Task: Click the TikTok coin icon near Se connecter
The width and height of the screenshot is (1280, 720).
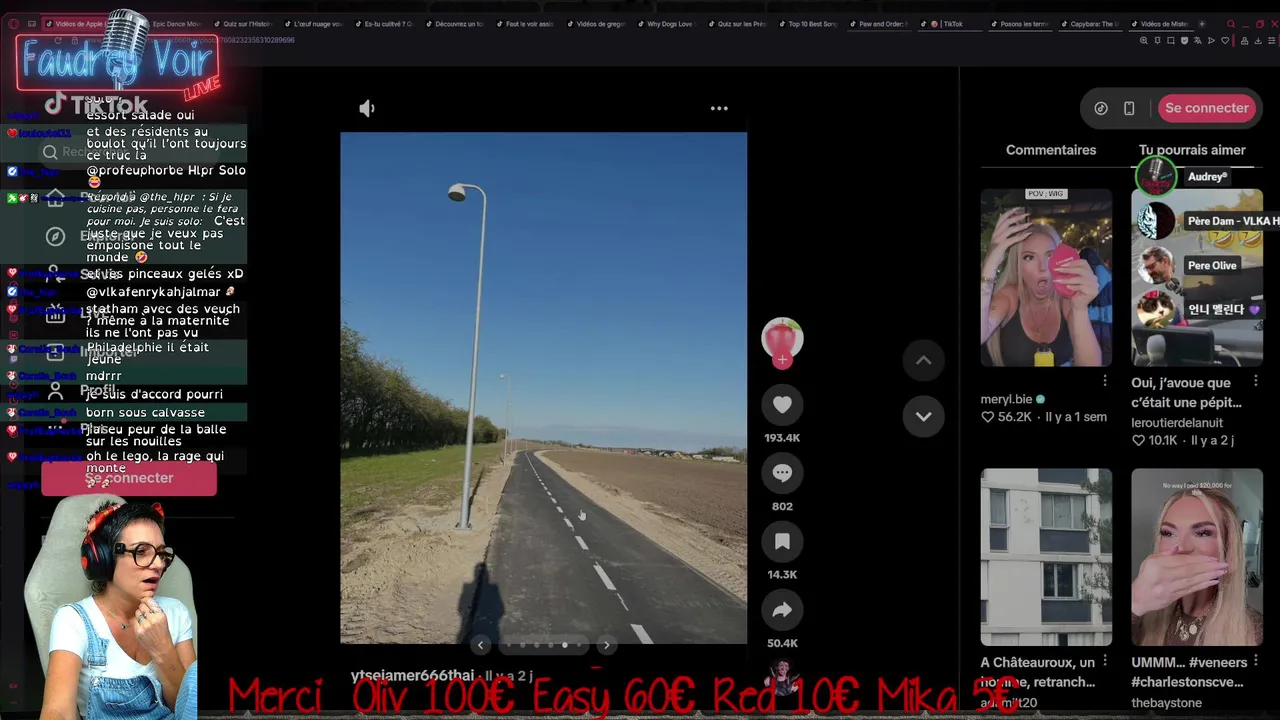Action: point(1101,108)
